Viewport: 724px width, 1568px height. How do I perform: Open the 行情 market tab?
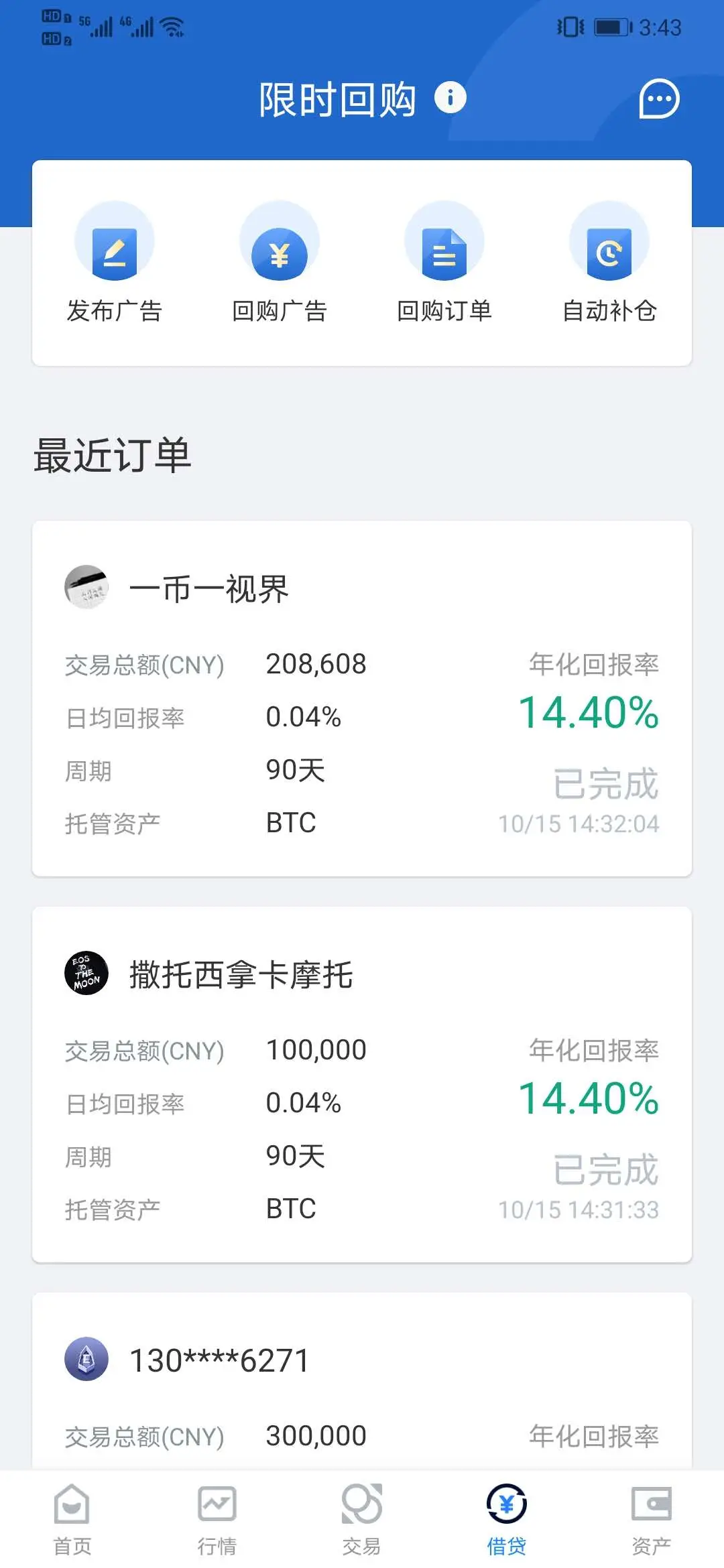217,1518
